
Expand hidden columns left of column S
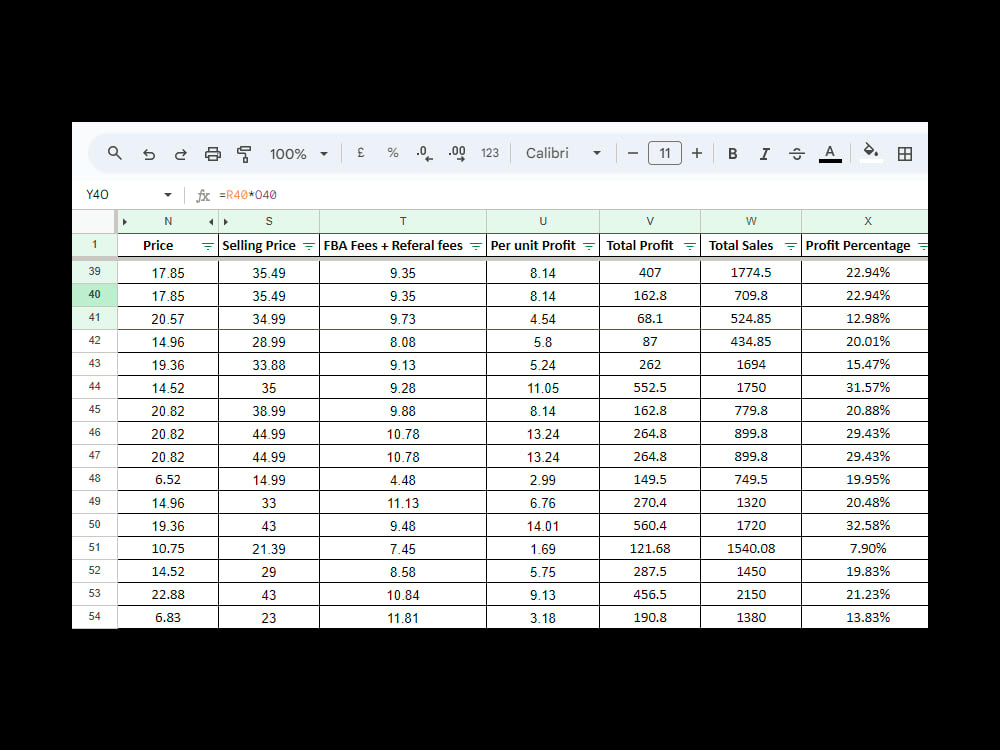(x=226, y=222)
